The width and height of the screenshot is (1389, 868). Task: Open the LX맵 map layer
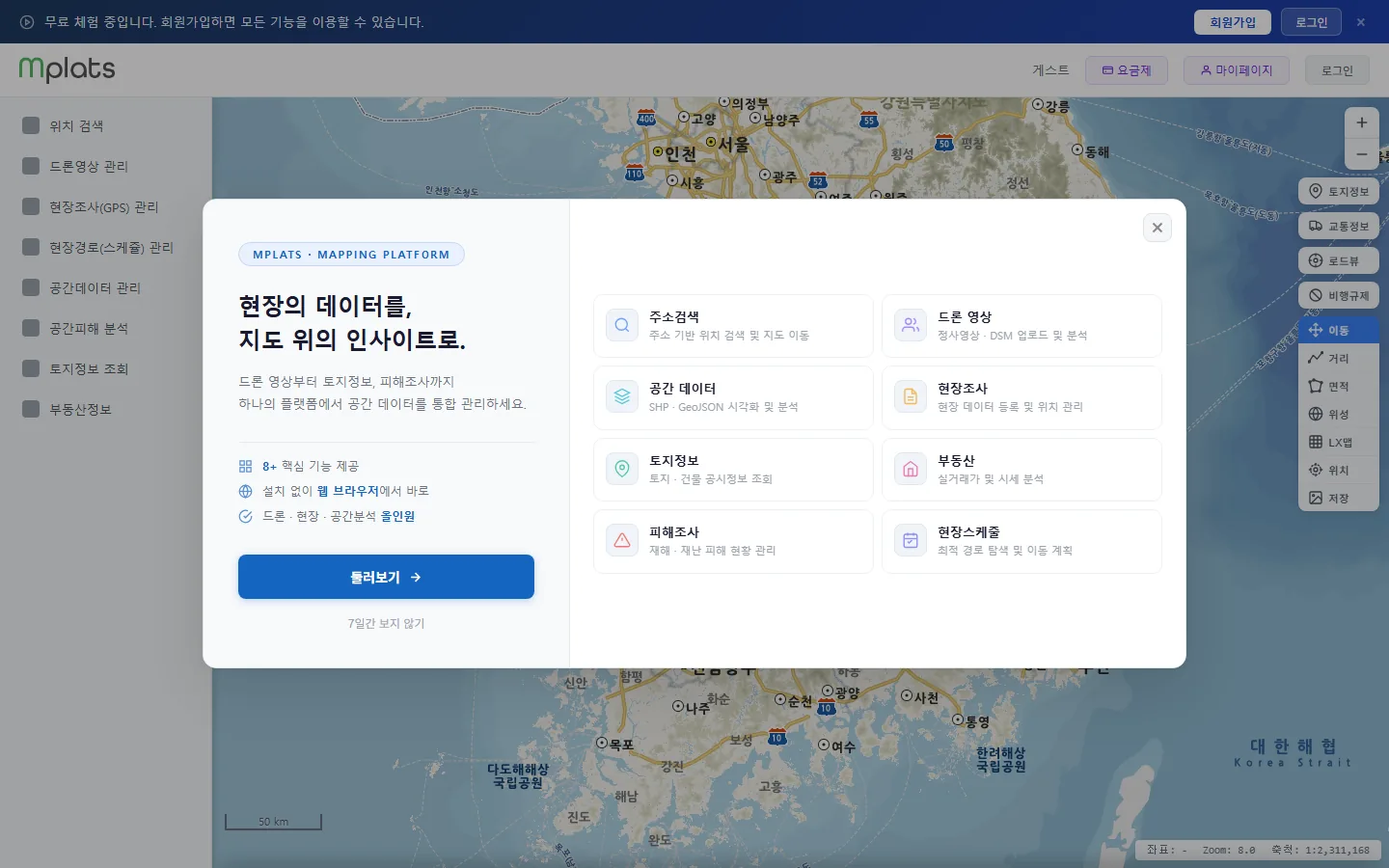point(1338,442)
